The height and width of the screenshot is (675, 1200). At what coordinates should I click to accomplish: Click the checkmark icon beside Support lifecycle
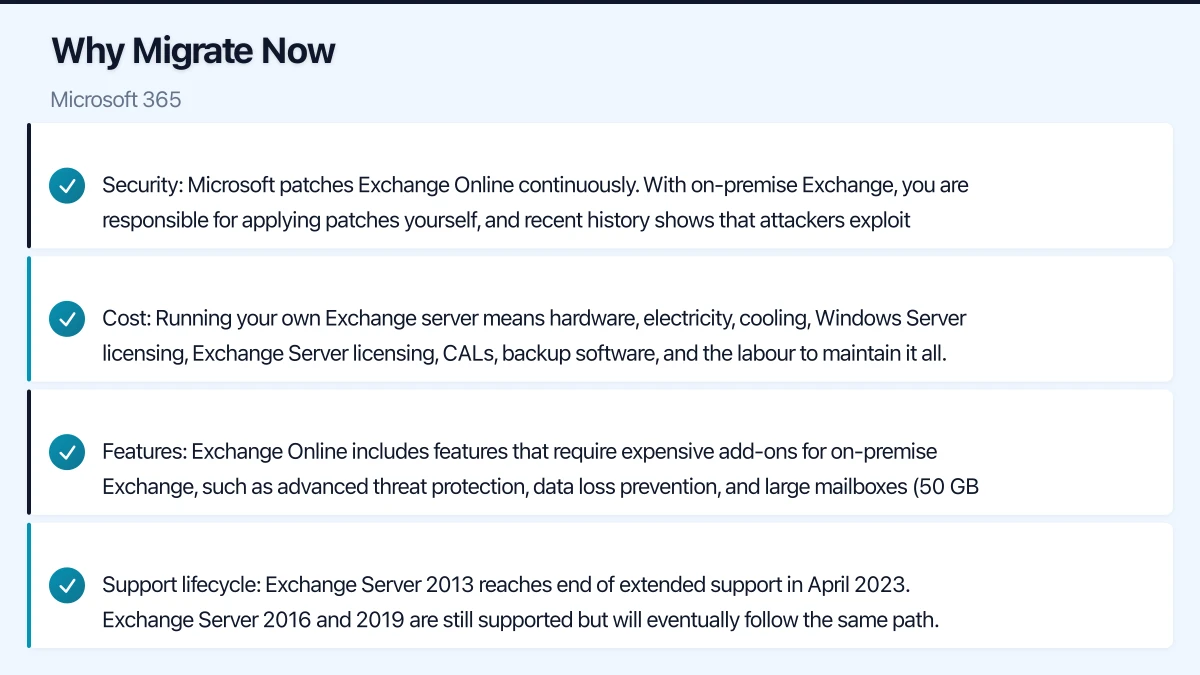point(67,585)
